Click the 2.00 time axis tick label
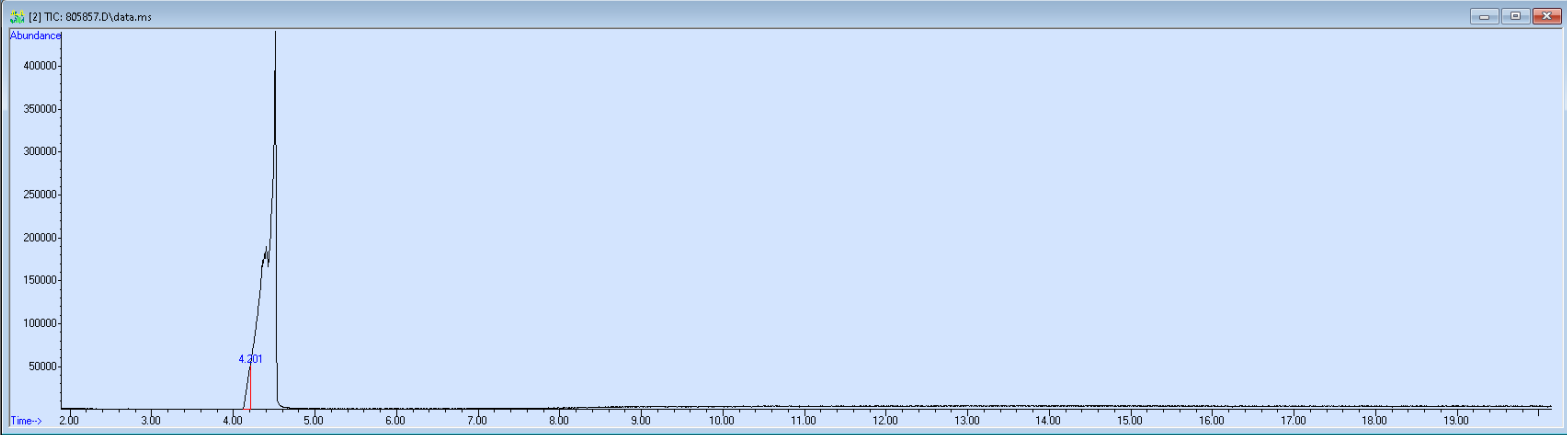The height and width of the screenshot is (435, 1567). (70, 421)
